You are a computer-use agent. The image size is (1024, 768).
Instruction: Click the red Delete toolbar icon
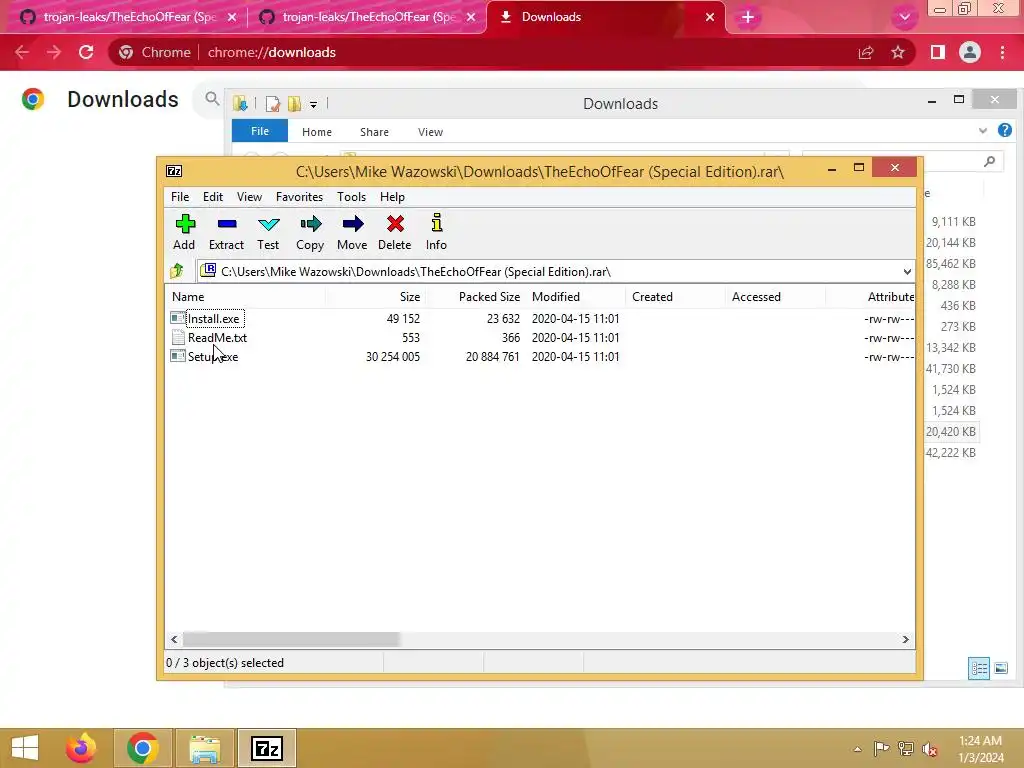(x=394, y=232)
